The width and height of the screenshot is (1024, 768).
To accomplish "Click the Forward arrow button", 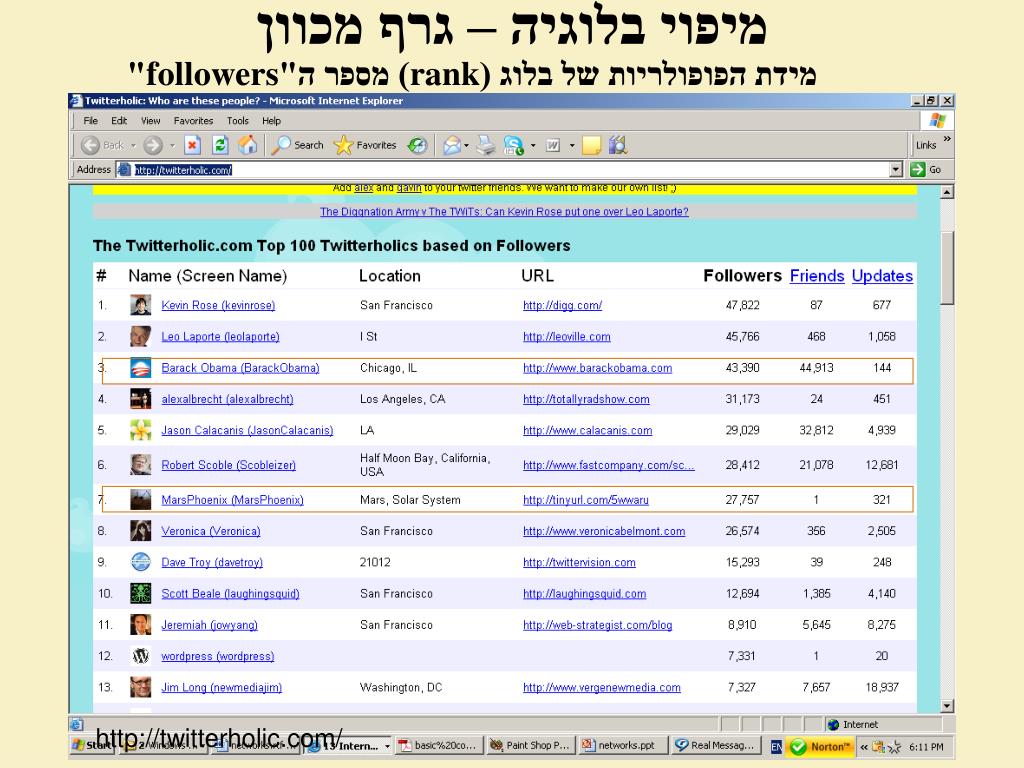I will [x=153, y=145].
